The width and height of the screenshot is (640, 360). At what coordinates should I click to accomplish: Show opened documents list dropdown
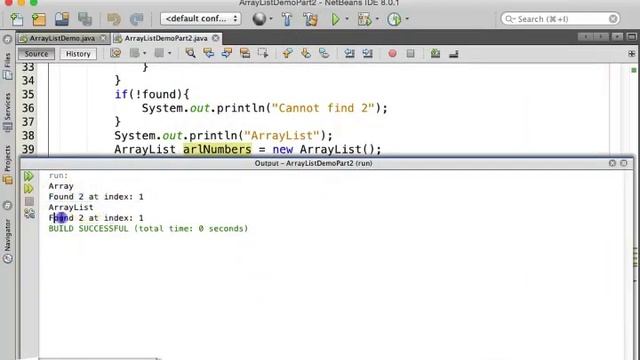[617, 37]
